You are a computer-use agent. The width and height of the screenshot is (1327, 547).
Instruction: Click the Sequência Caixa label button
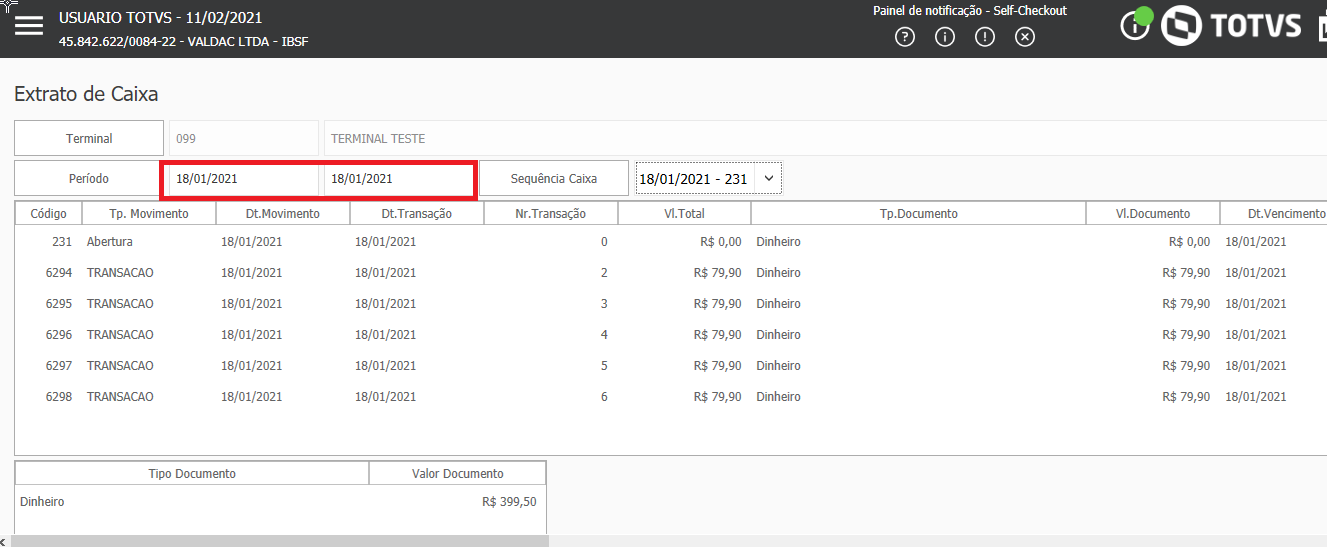(x=554, y=178)
